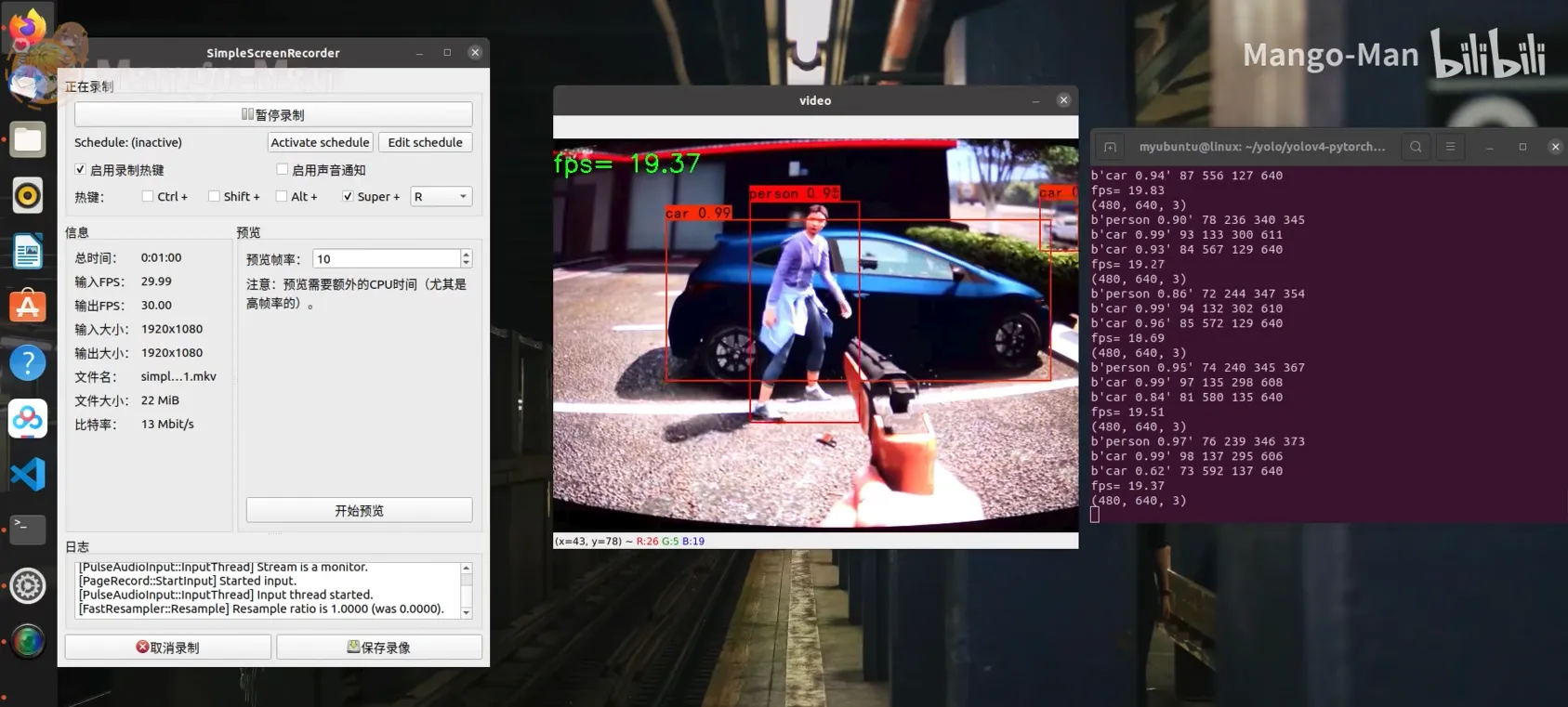This screenshot has width=1568, height=707.
Task: Check the Shift + hotkey modifier
Action: coord(214,196)
